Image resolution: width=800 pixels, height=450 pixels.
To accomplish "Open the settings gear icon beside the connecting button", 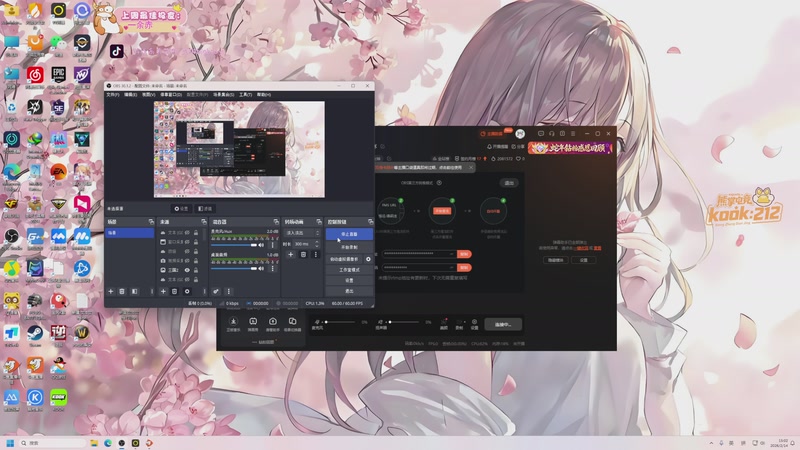I will (474, 324).
